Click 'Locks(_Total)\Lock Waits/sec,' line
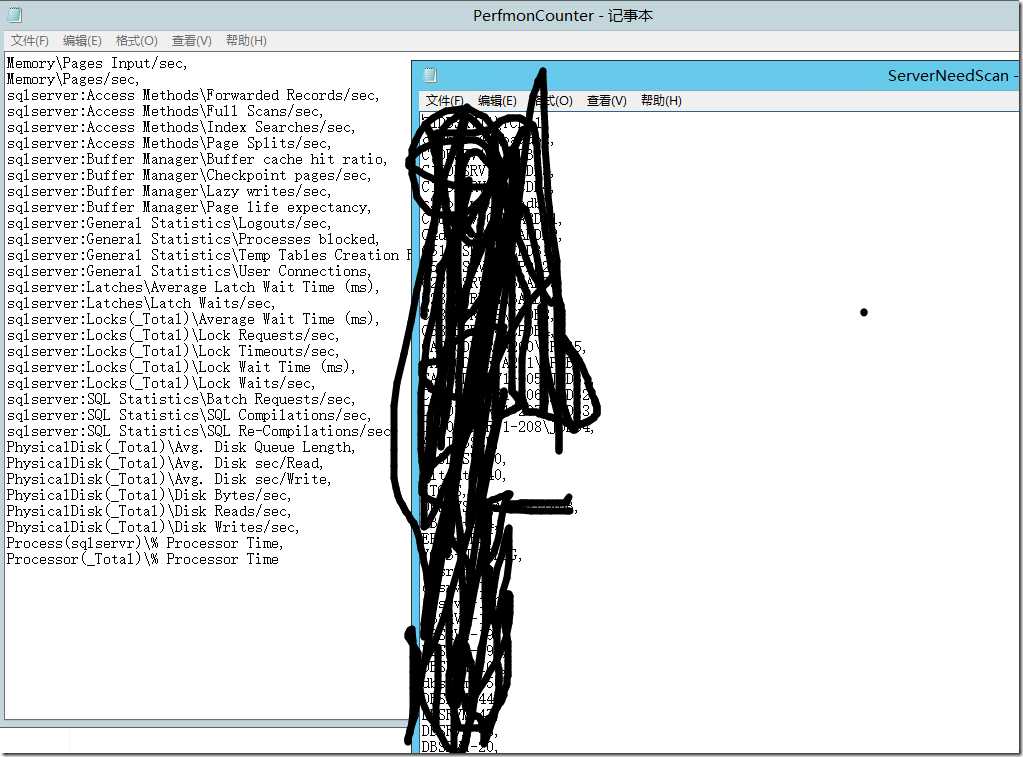The width and height of the screenshot is (1023, 757). pos(161,383)
